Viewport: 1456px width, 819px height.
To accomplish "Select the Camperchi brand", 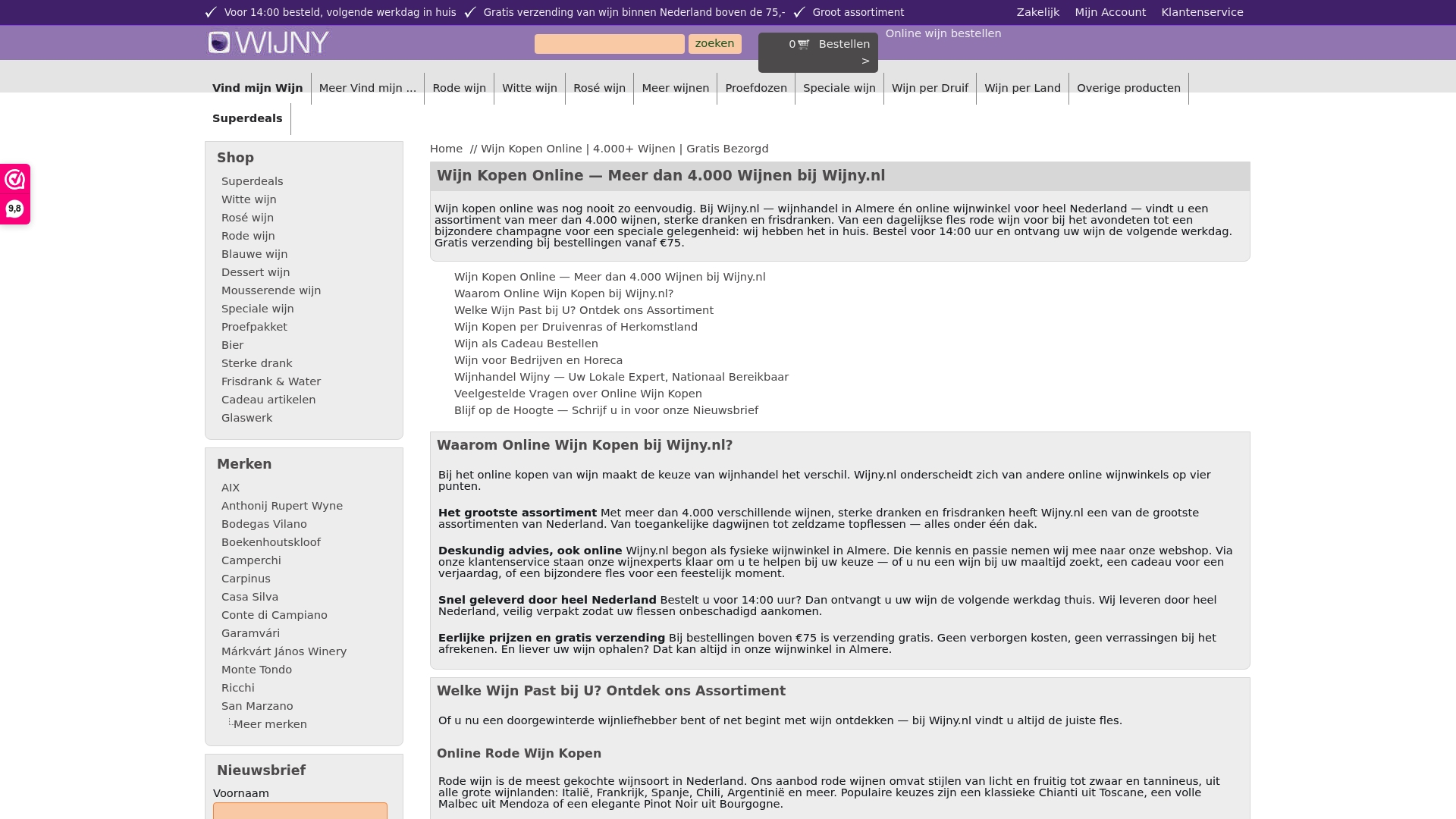I will pos(251,560).
